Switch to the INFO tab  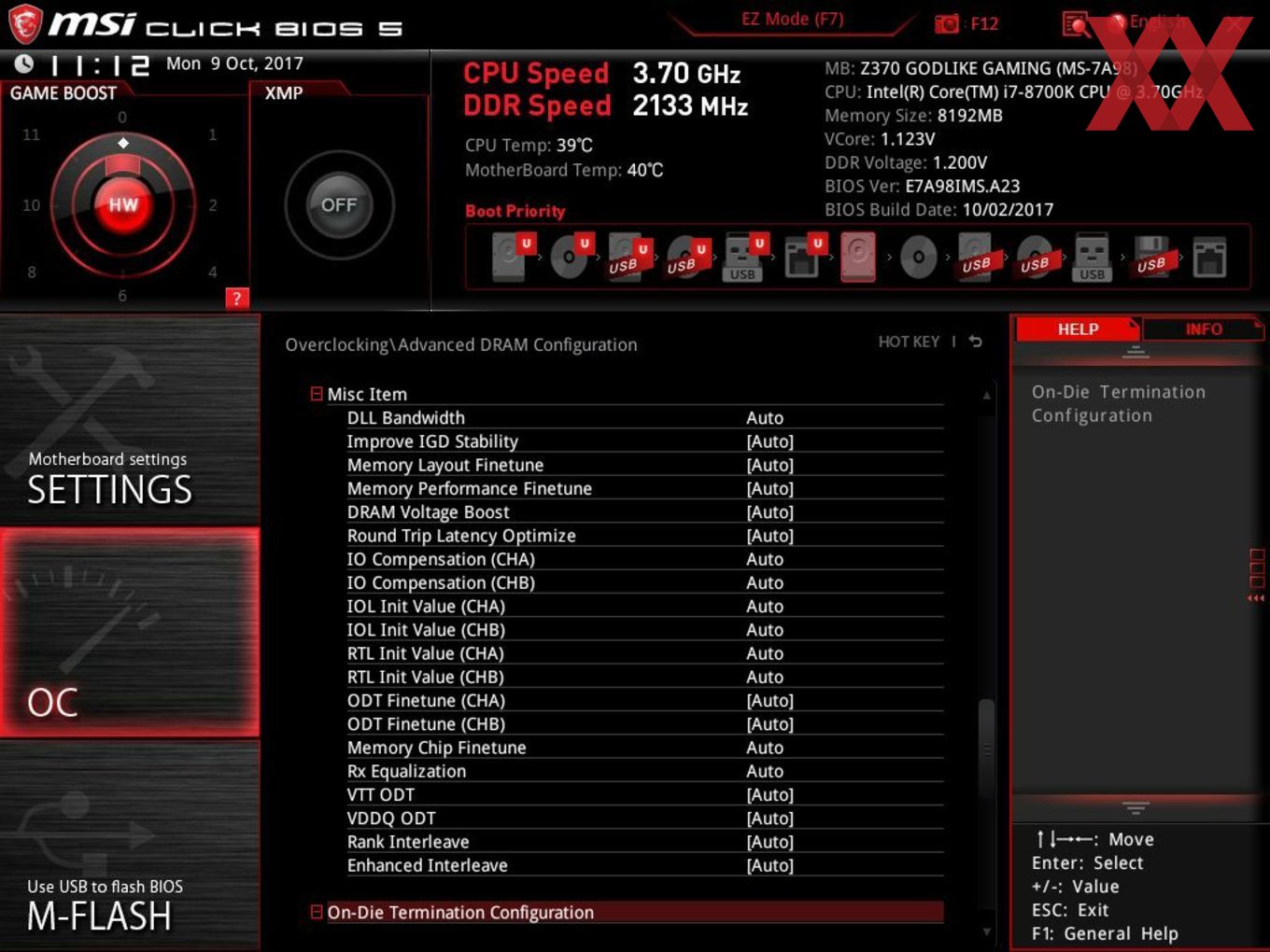pos(1203,329)
